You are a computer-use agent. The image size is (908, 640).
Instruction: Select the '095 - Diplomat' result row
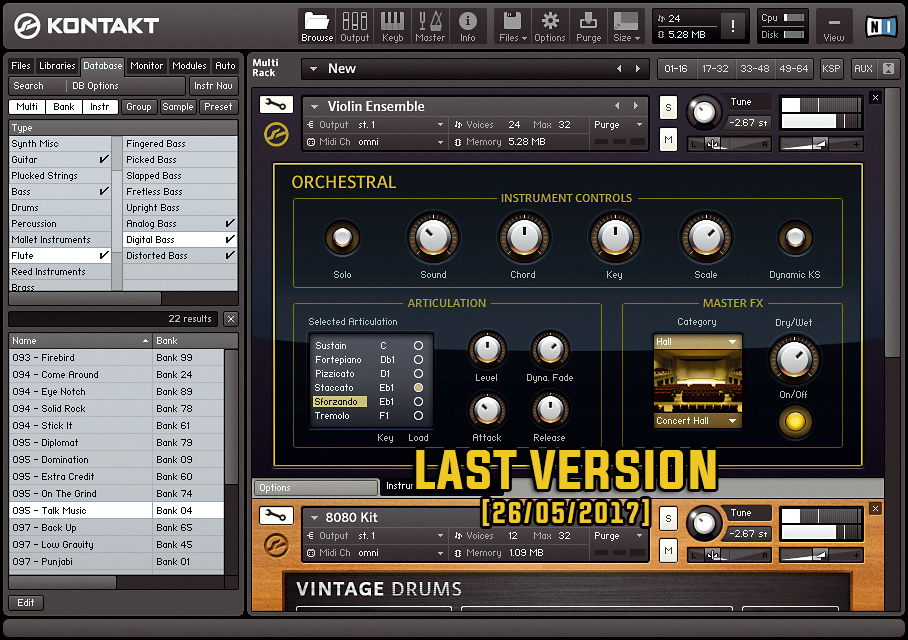116,442
